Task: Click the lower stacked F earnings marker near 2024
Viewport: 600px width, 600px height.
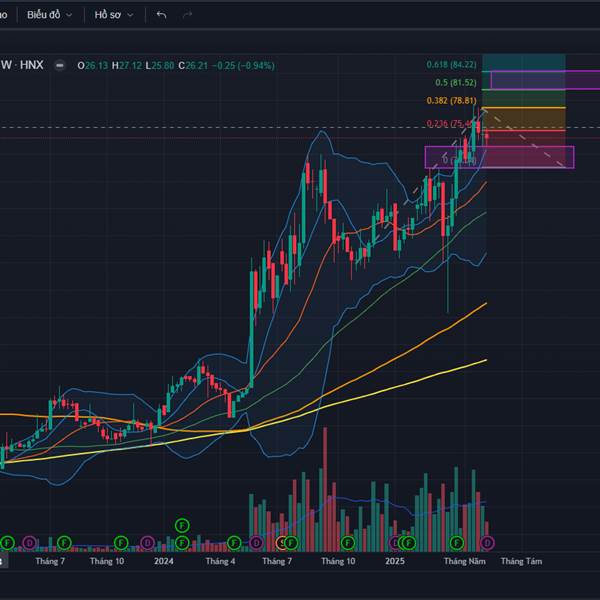Action: tap(182, 543)
